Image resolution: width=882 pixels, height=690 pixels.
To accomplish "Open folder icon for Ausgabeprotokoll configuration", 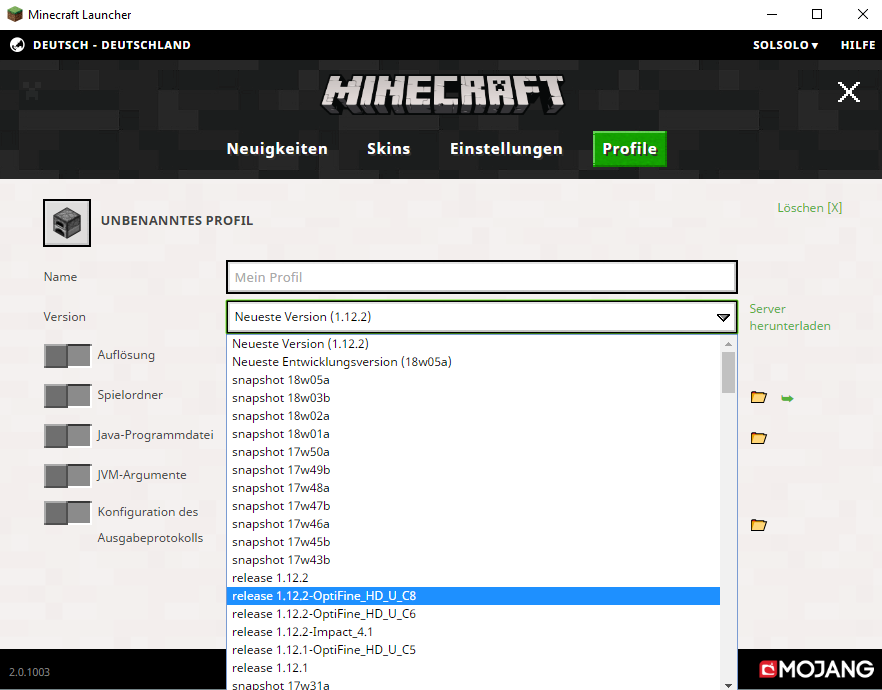I will coord(758,525).
